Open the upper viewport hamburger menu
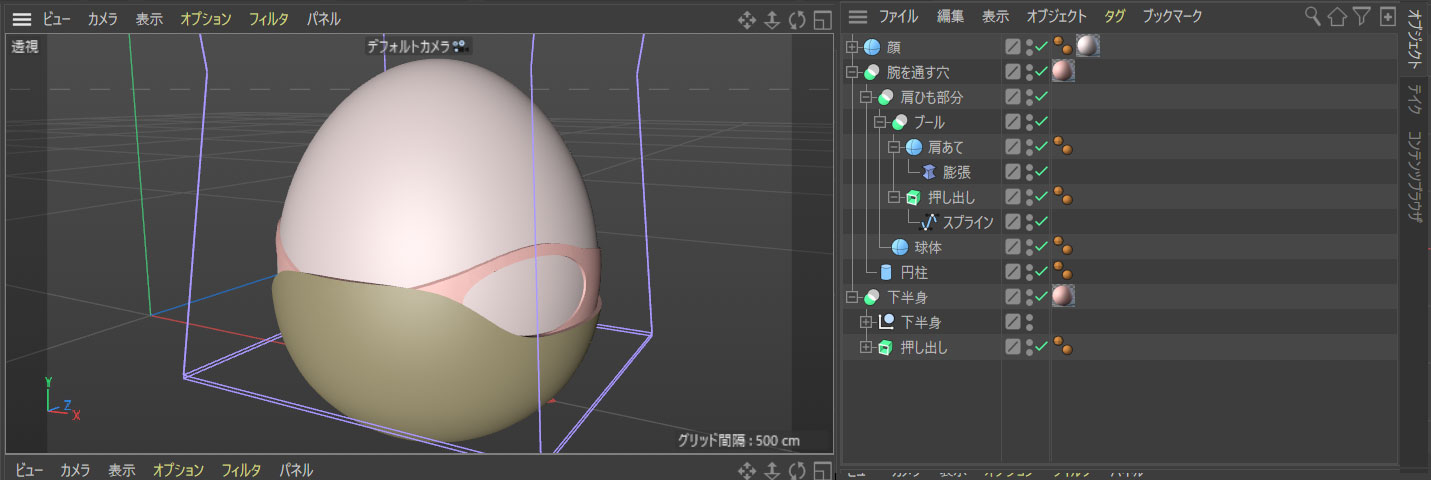Viewport: 1431px width, 480px height. (22, 19)
